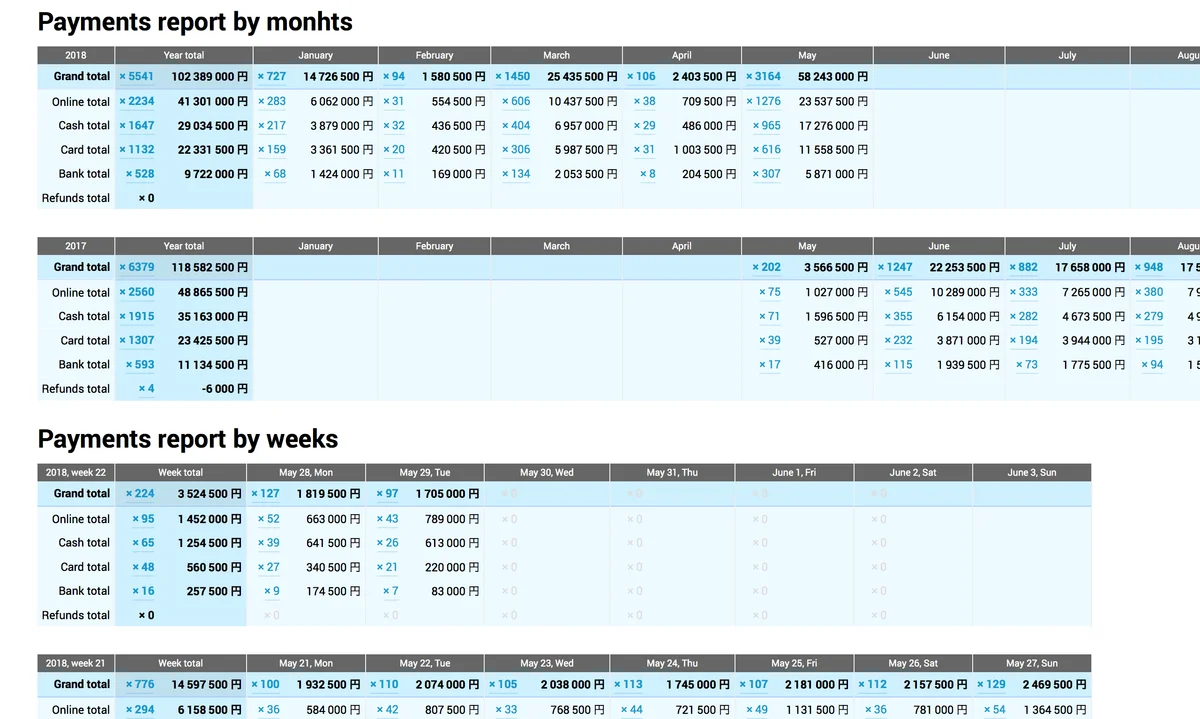Select the 2018 year header cell
Screen dimensions: 1200x719
(74, 55)
